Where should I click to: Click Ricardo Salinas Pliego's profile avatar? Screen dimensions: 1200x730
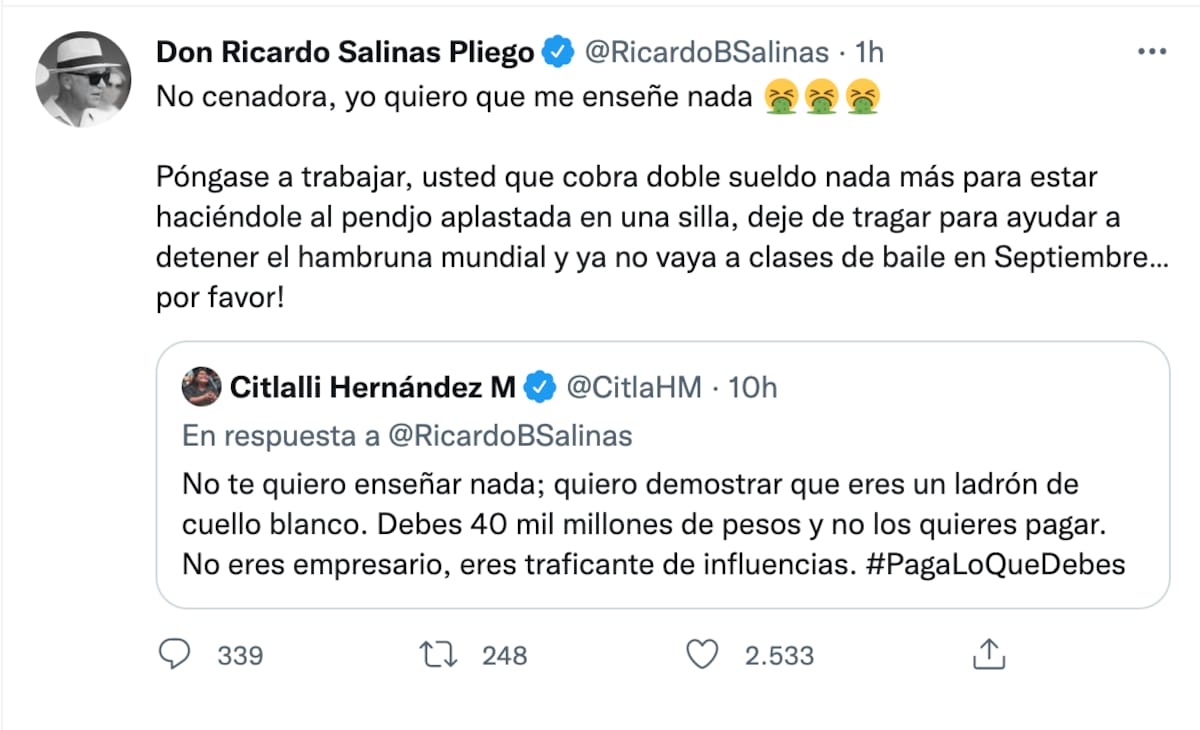click(x=83, y=79)
